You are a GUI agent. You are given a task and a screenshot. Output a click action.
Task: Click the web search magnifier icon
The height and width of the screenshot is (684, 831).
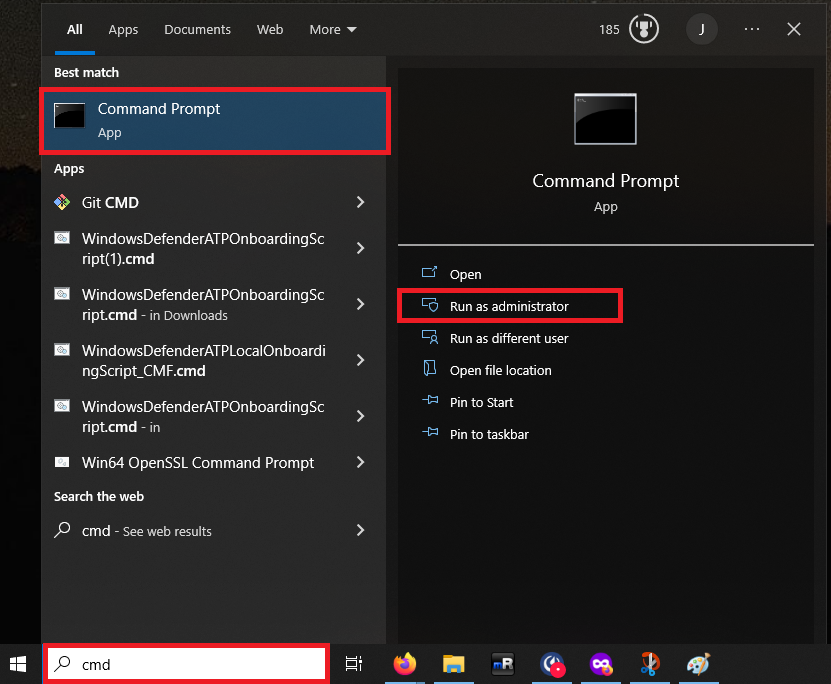point(63,530)
